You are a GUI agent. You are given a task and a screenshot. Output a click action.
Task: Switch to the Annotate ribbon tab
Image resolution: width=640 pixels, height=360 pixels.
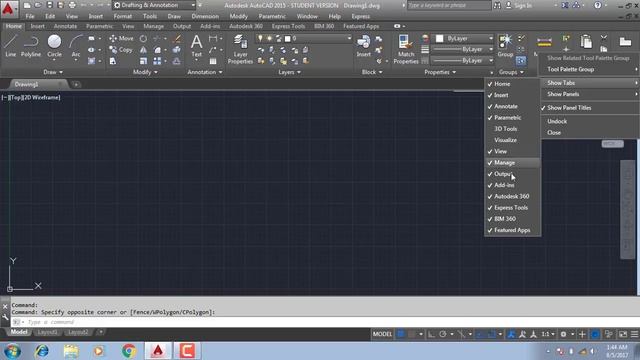pos(65,26)
